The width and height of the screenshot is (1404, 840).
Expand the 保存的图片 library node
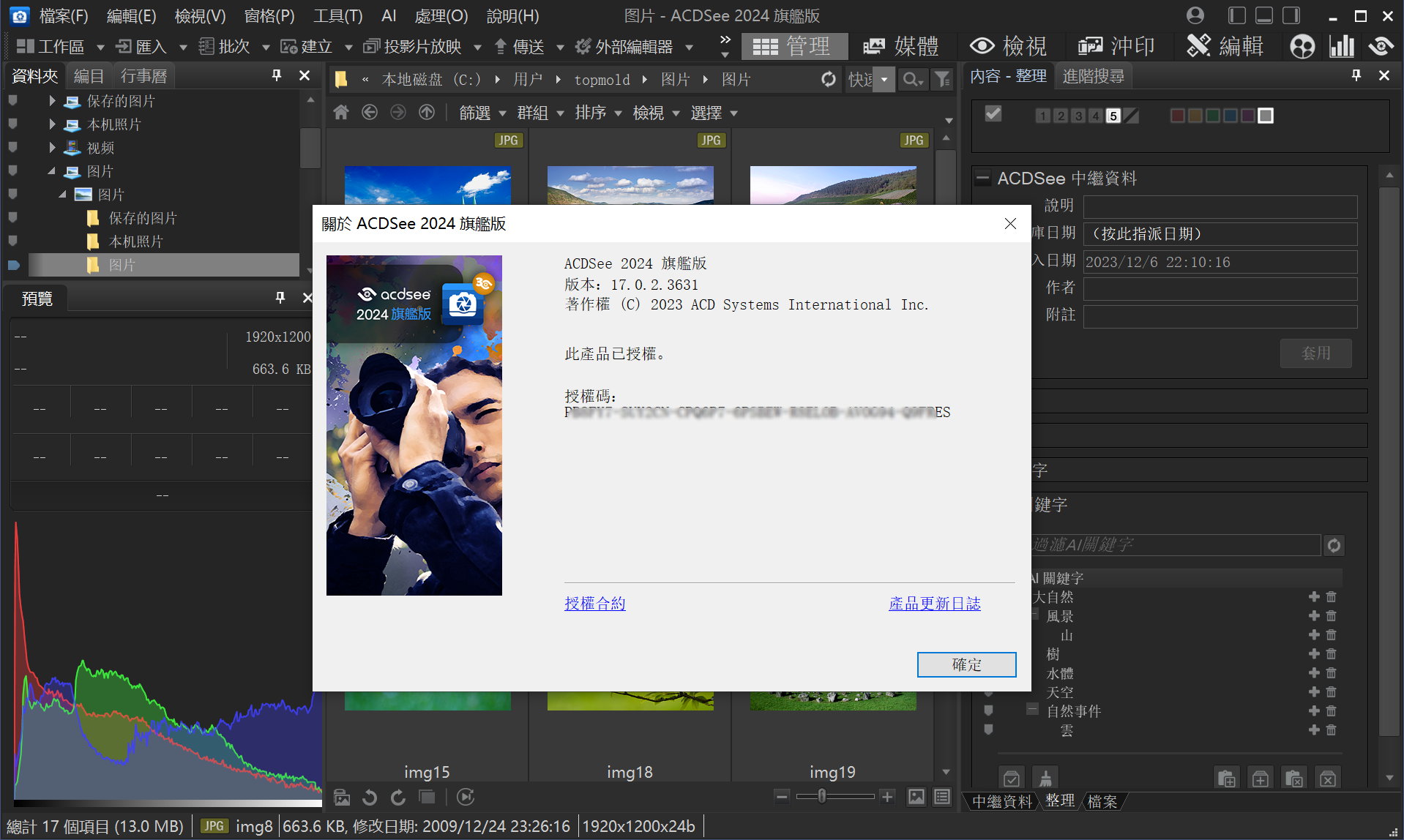coord(52,101)
